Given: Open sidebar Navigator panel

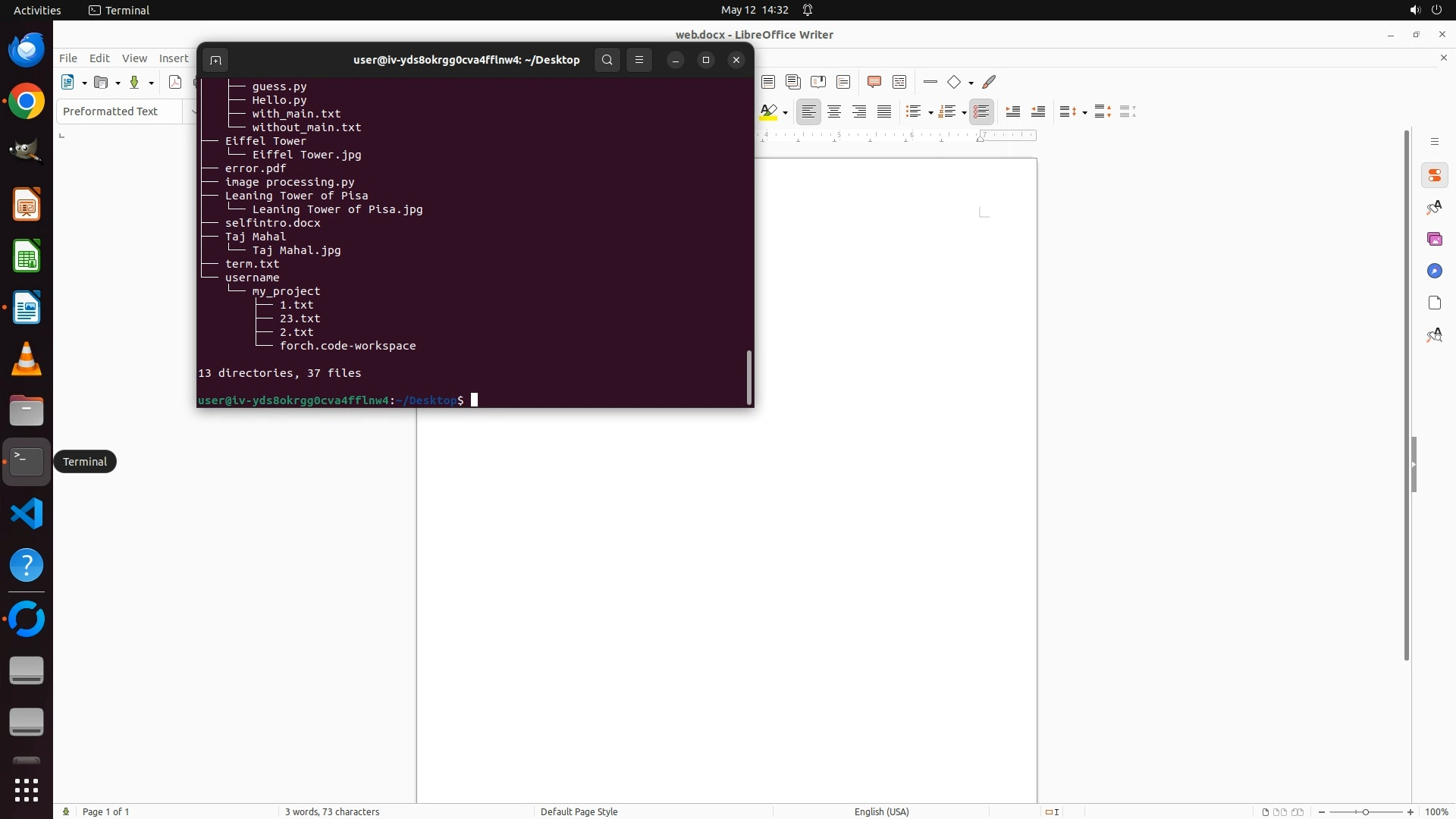Looking at the screenshot, I should click(1434, 271).
